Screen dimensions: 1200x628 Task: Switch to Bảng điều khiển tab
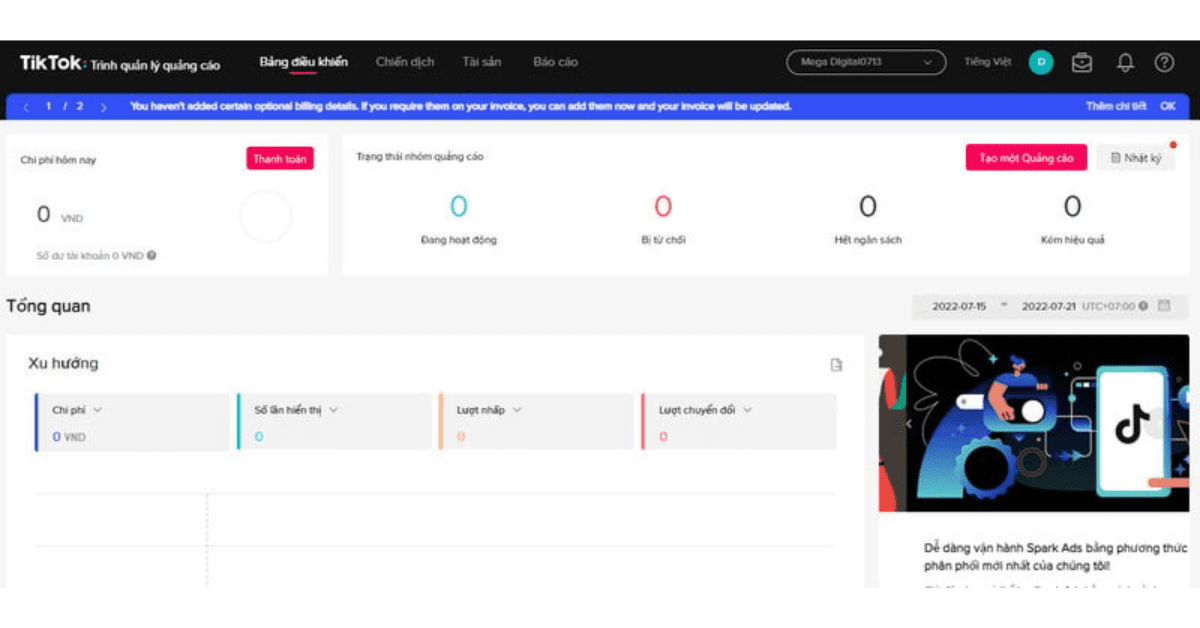click(303, 62)
